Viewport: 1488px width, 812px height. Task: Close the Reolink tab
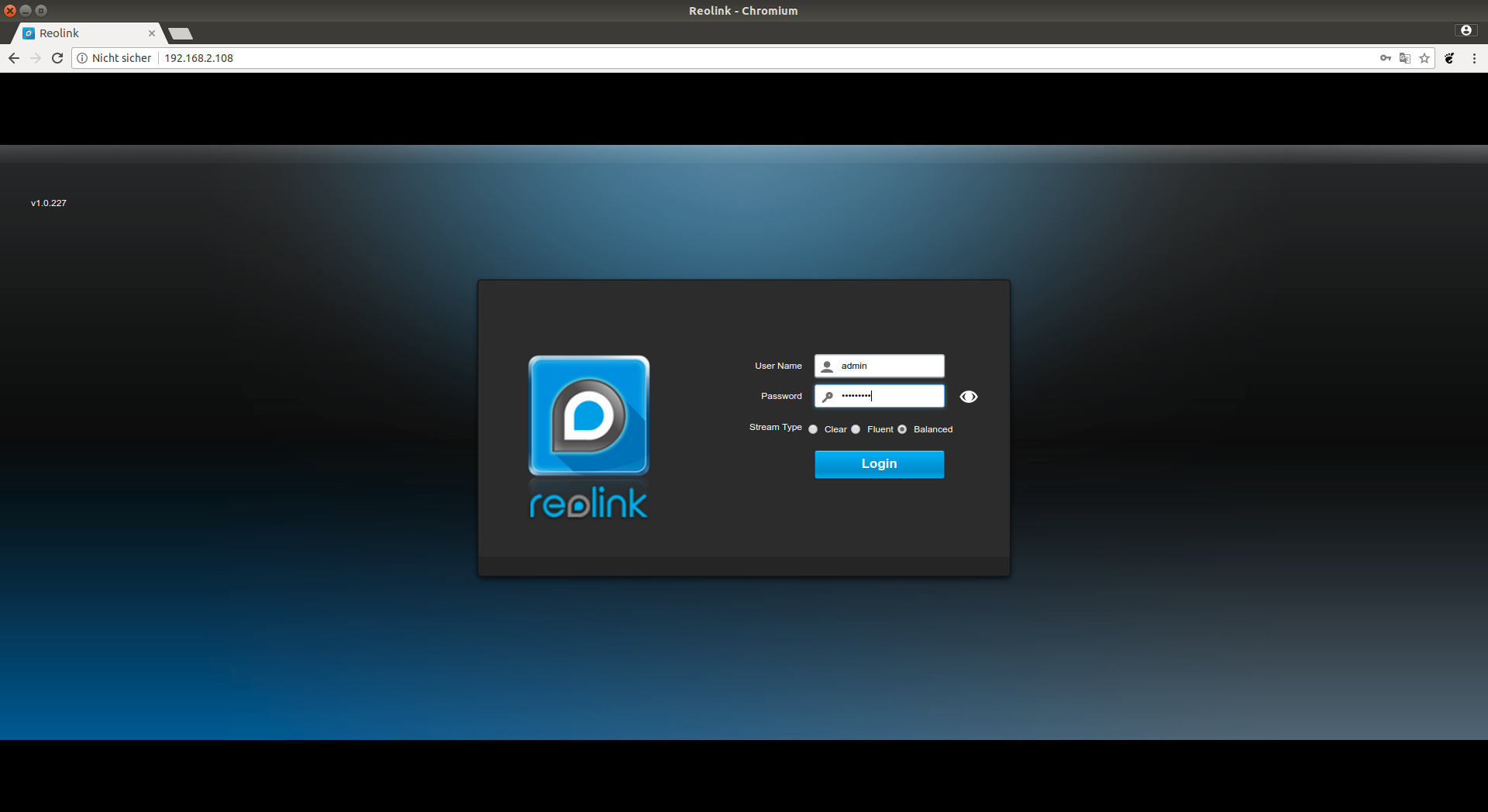[152, 33]
